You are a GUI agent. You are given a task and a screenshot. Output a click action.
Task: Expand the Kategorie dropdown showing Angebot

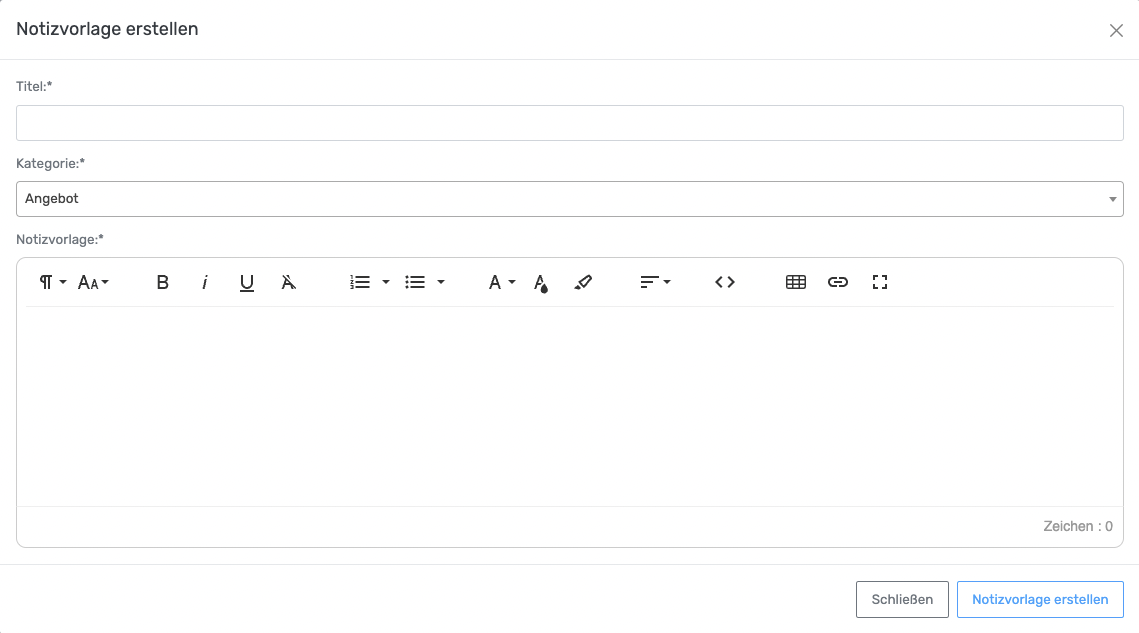(x=569, y=199)
